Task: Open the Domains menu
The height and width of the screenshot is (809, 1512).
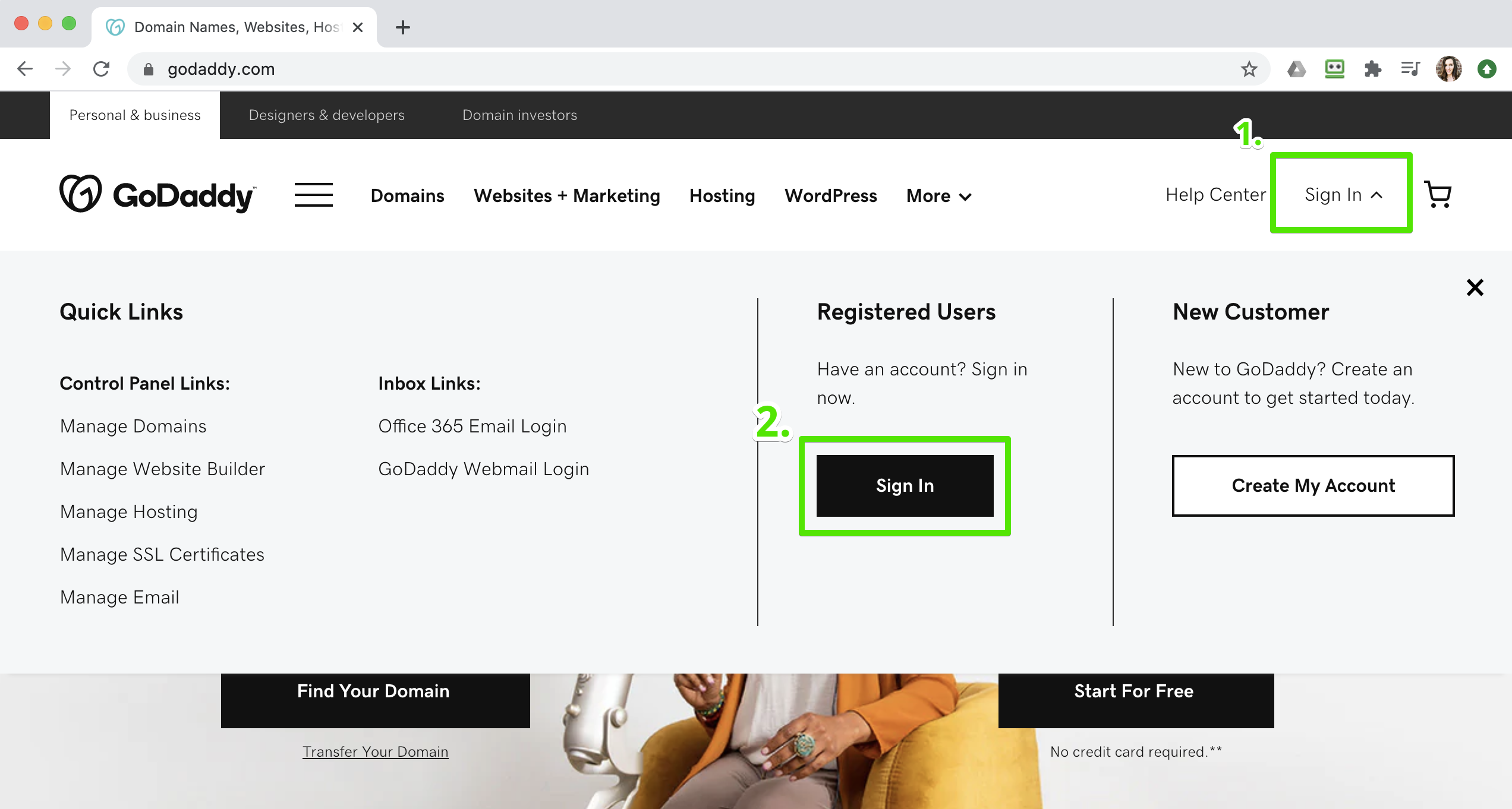Action: (x=407, y=196)
